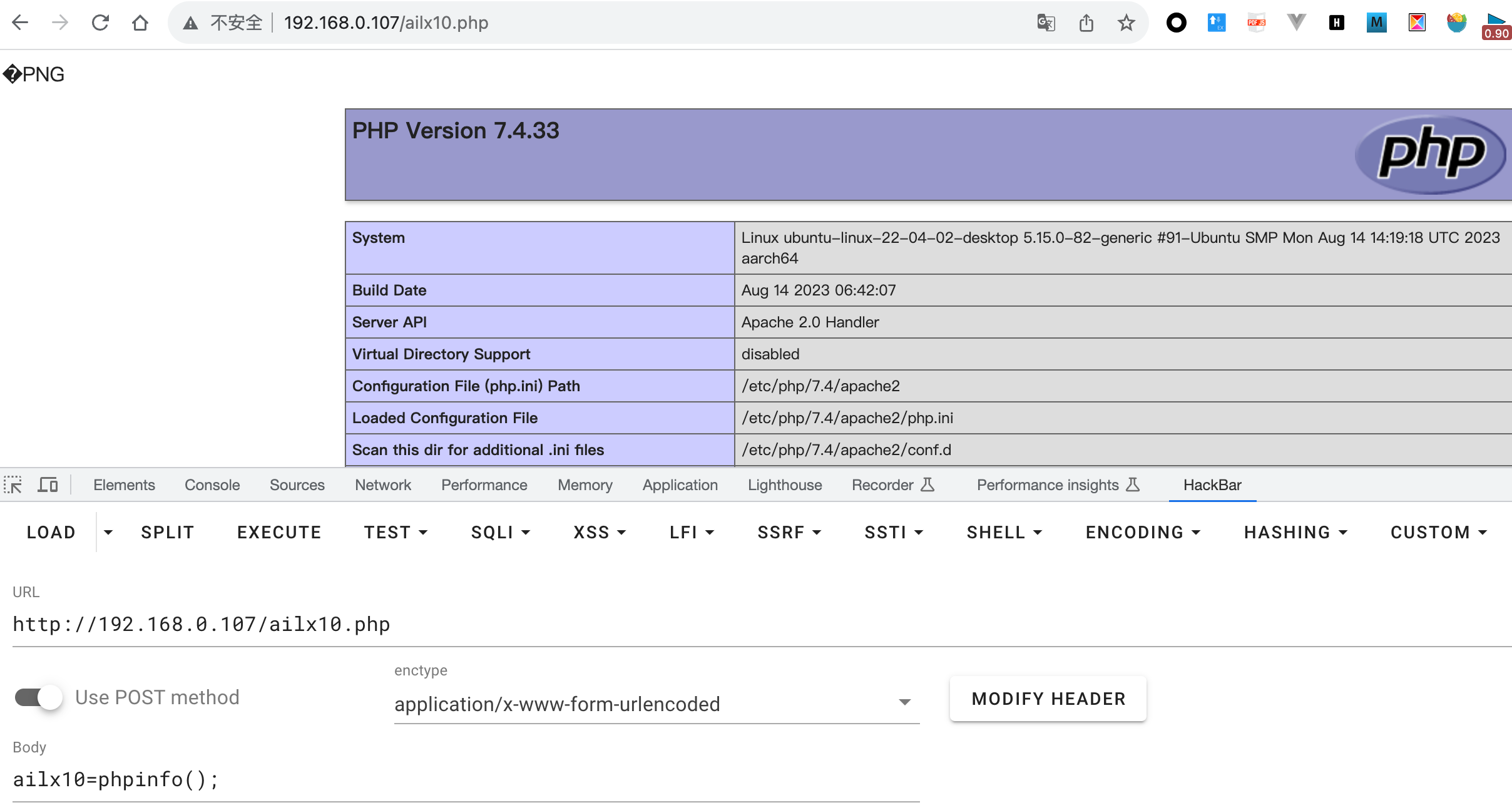
Task: Click the HackBar 'H' extension icon
Action: point(1336,23)
